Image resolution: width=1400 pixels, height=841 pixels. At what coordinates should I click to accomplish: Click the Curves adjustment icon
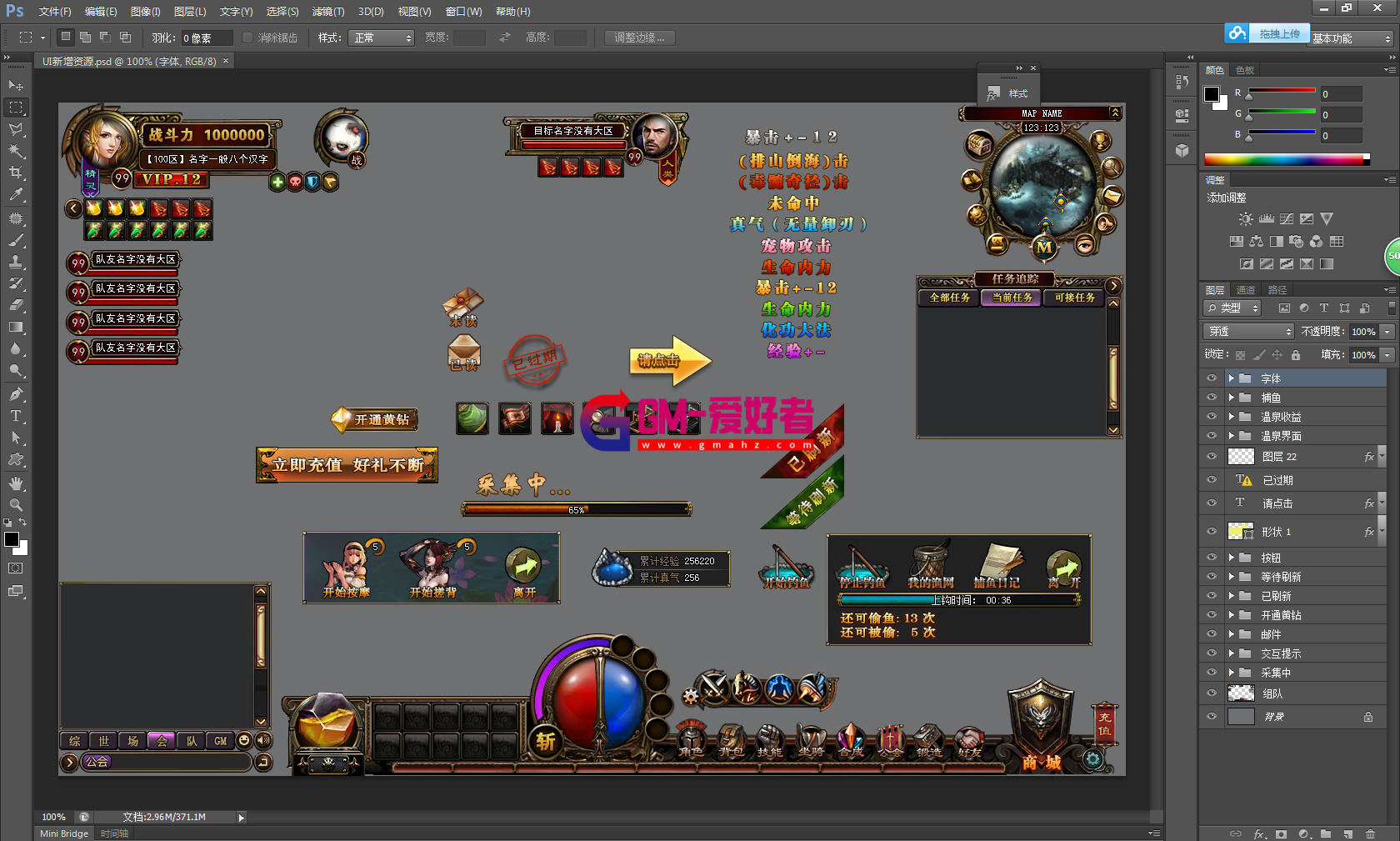pyautogui.click(x=1287, y=219)
